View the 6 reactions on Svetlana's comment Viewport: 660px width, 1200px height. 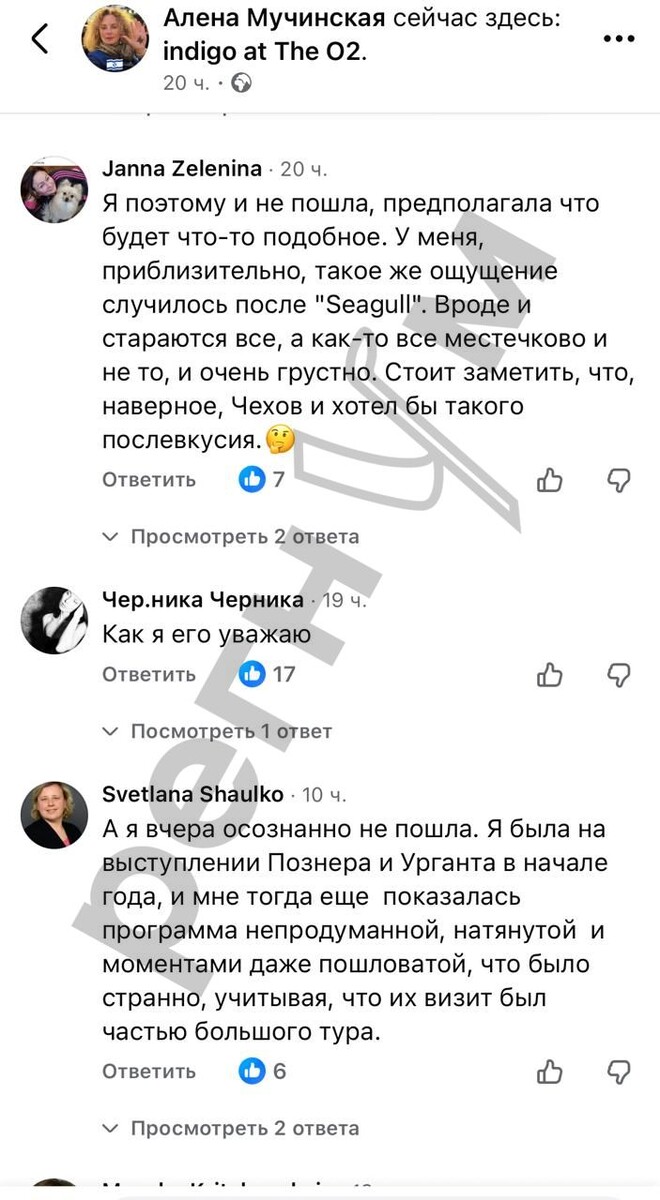click(x=258, y=1071)
